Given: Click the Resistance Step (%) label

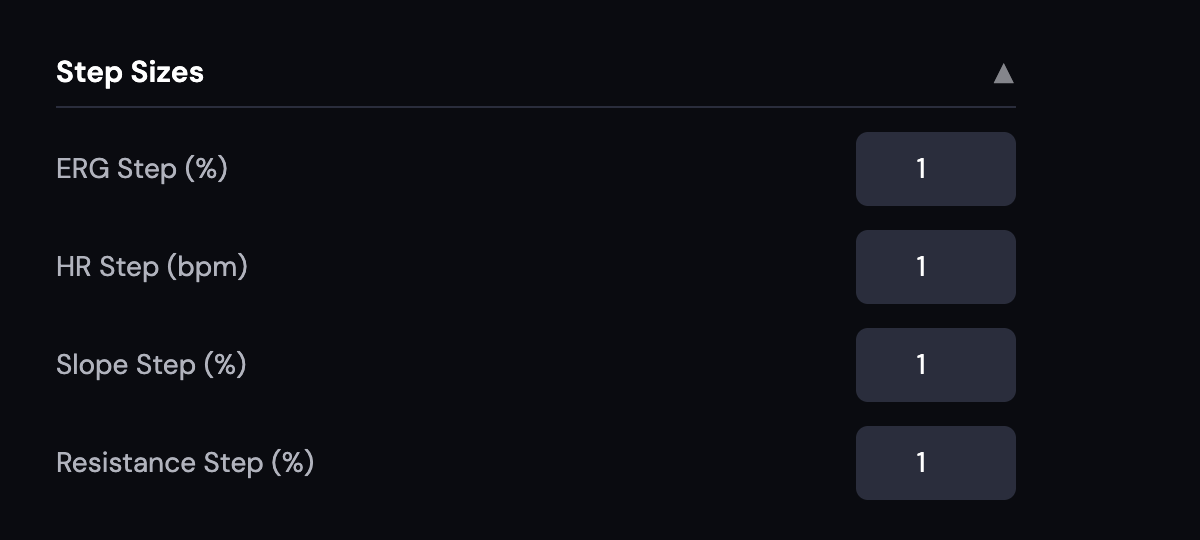Looking at the screenshot, I should [x=185, y=463].
